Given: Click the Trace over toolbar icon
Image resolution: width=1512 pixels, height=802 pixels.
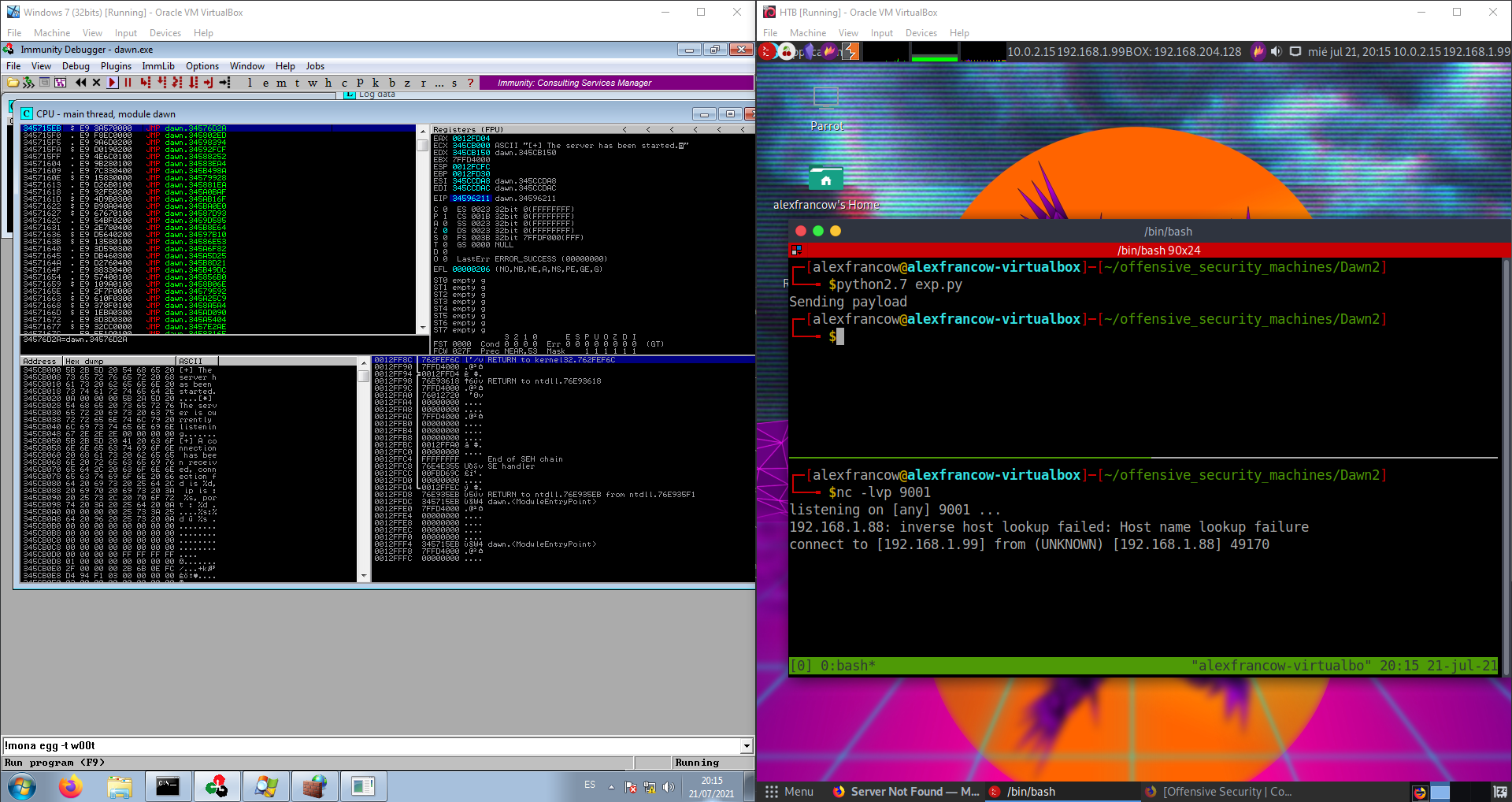Looking at the screenshot, I should point(194,83).
